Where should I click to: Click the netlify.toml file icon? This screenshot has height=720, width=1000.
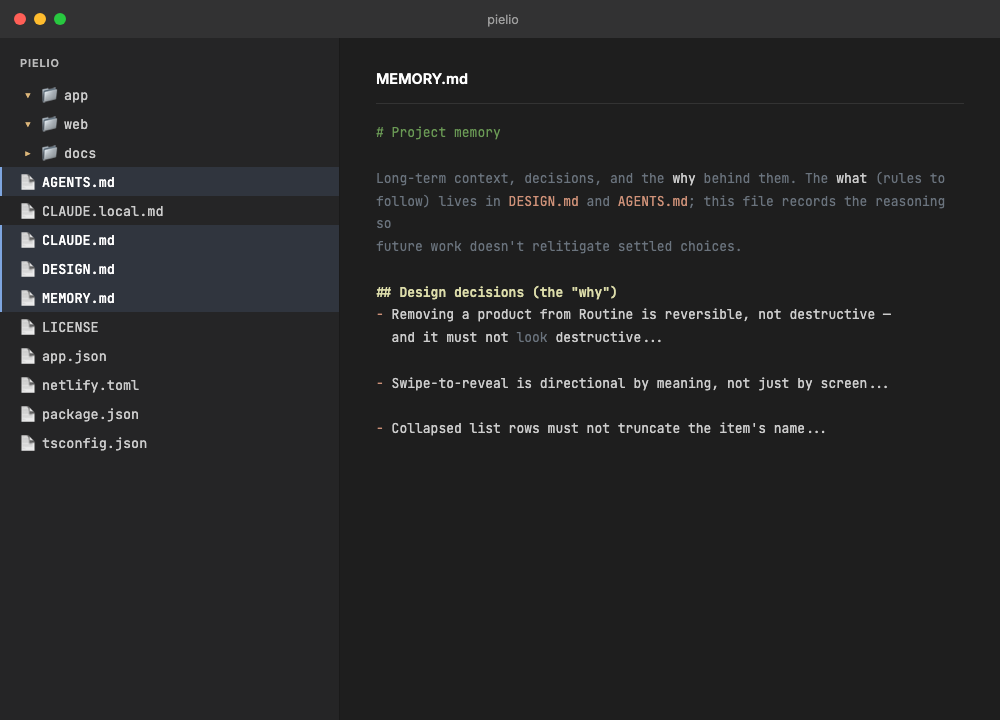[27, 385]
